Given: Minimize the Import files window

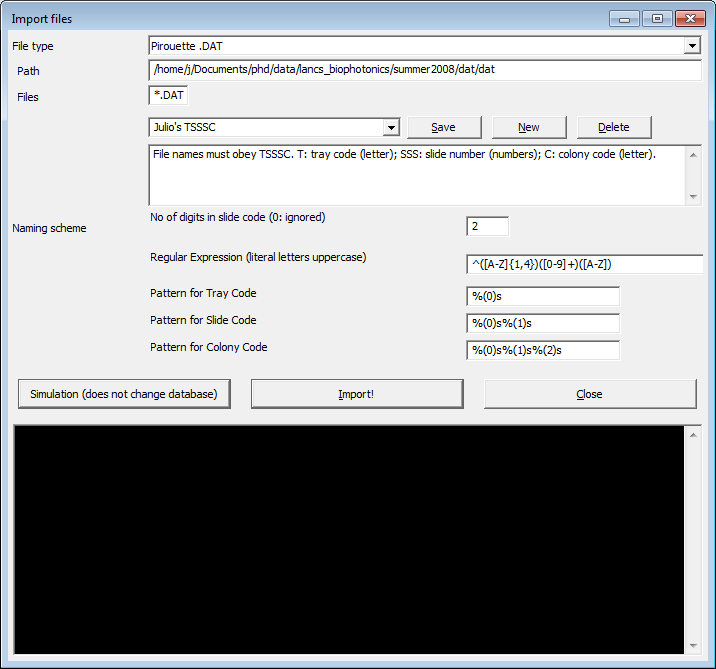Looking at the screenshot, I should point(624,19).
